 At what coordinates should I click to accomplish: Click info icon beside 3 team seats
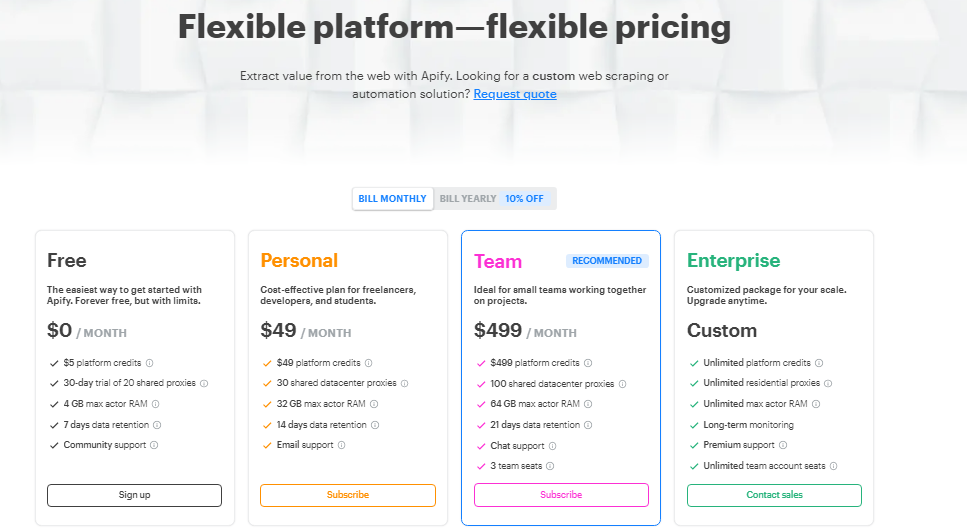coord(550,466)
